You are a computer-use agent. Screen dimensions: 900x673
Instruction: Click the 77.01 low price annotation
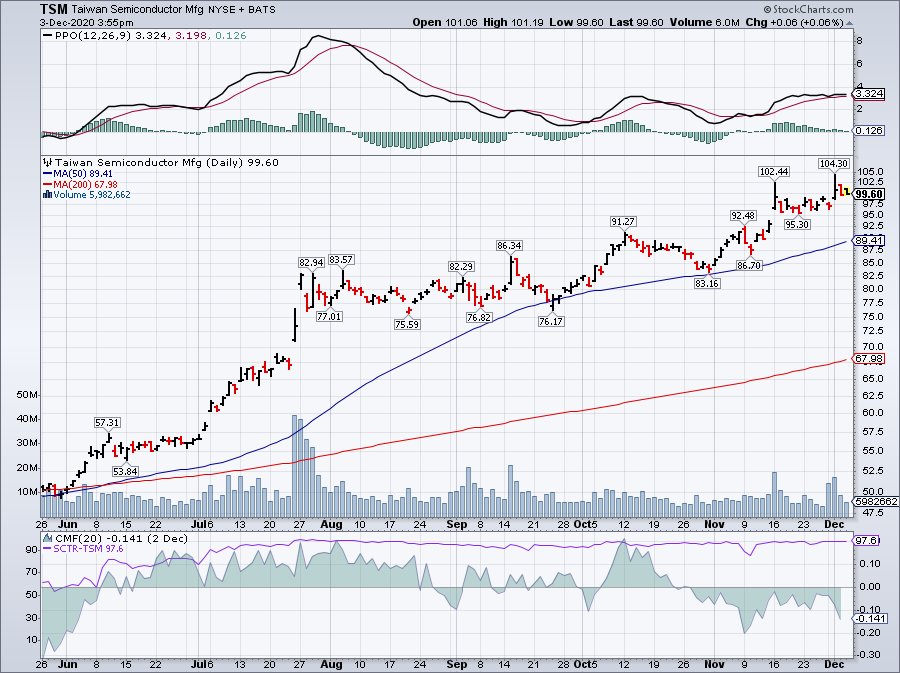point(329,316)
